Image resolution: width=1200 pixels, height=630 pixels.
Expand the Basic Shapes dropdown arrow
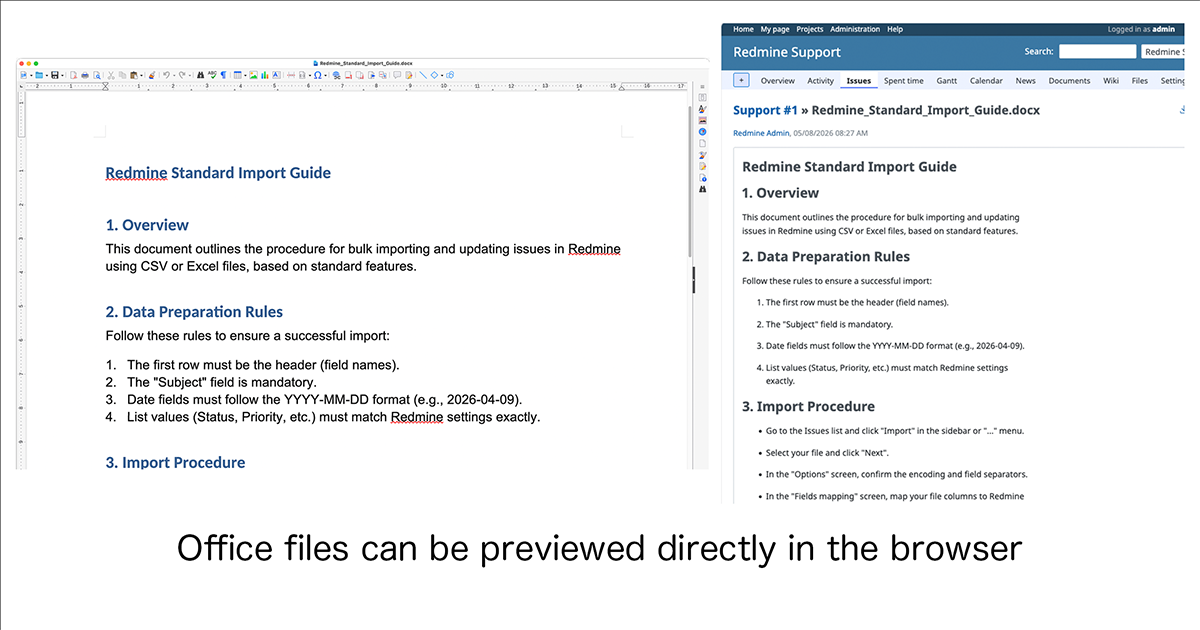(x=442, y=75)
